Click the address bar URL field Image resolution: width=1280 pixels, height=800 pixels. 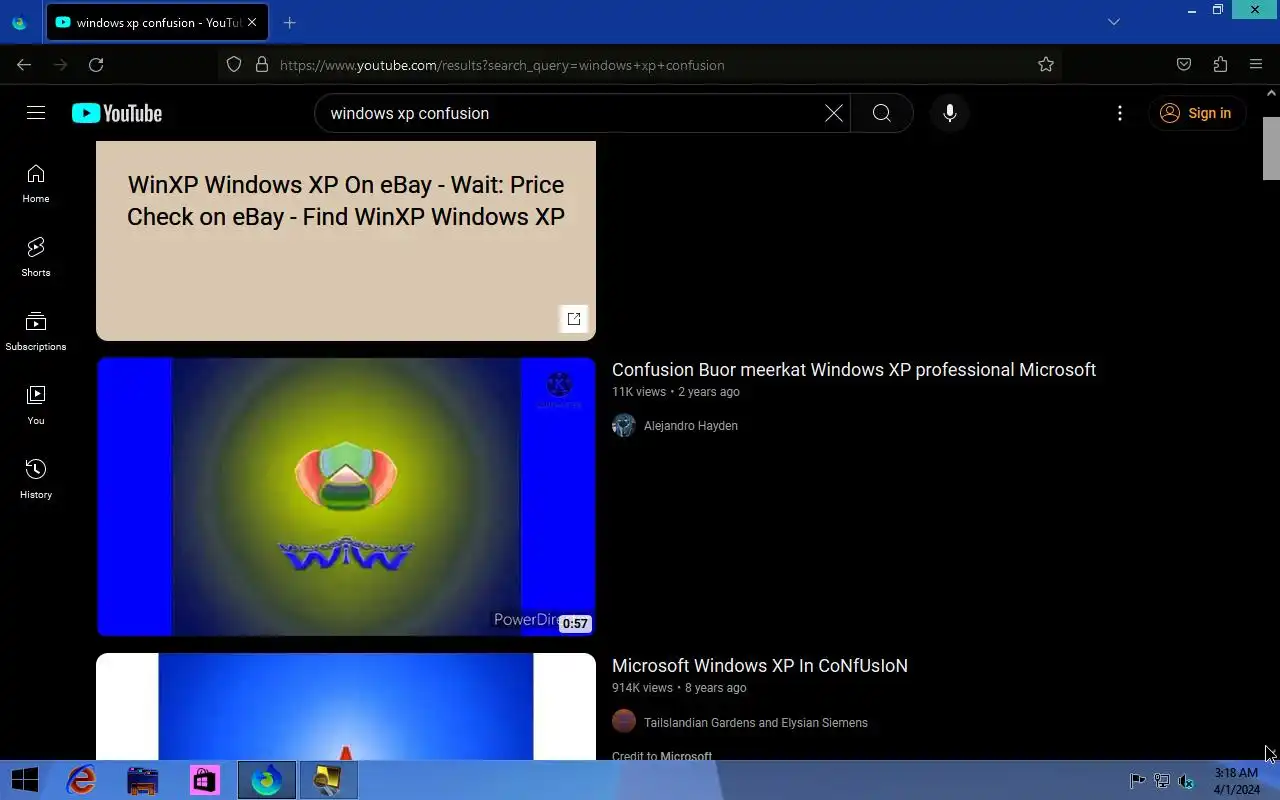pyautogui.click(x=640, y=65)
